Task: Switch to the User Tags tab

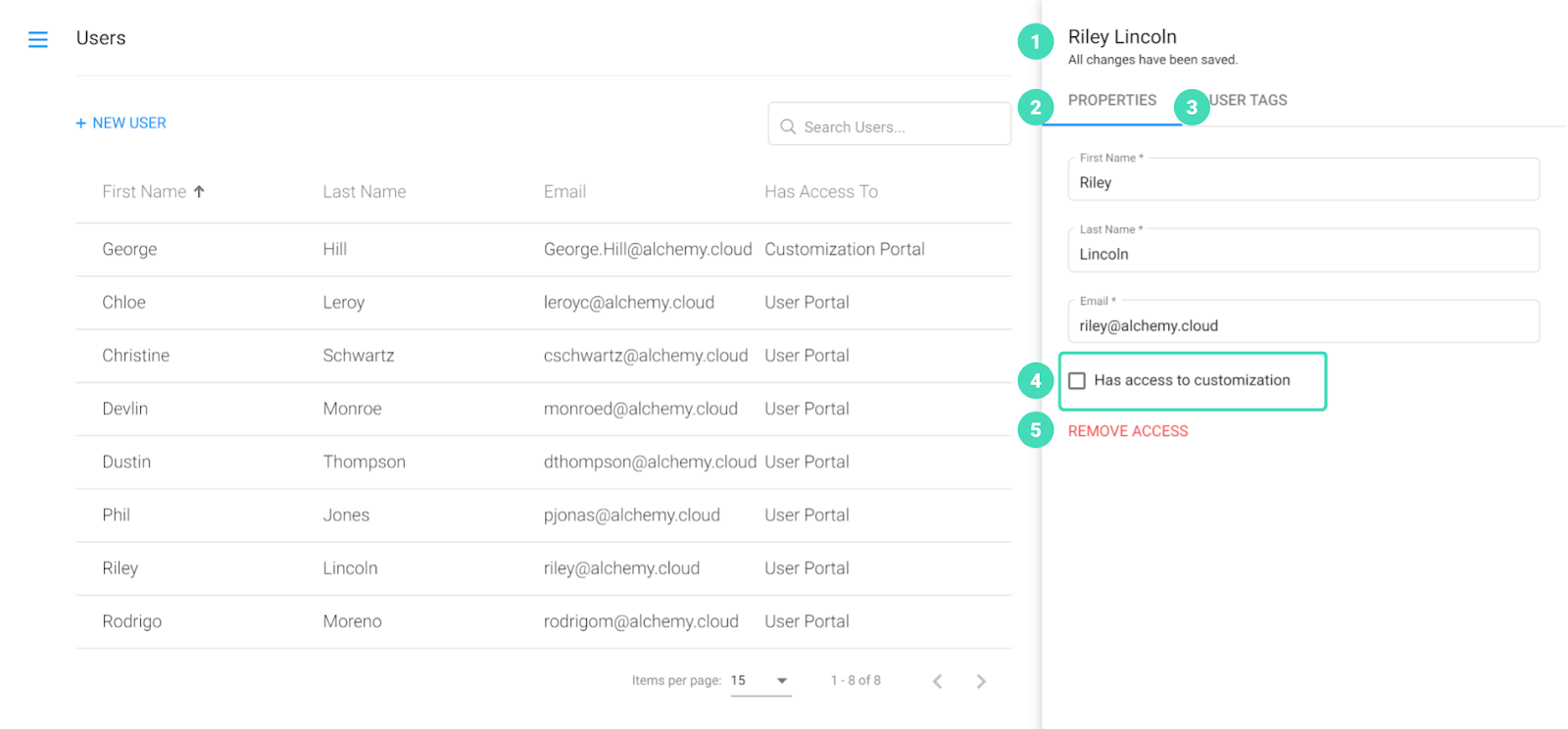Action: coord(1248,100)
